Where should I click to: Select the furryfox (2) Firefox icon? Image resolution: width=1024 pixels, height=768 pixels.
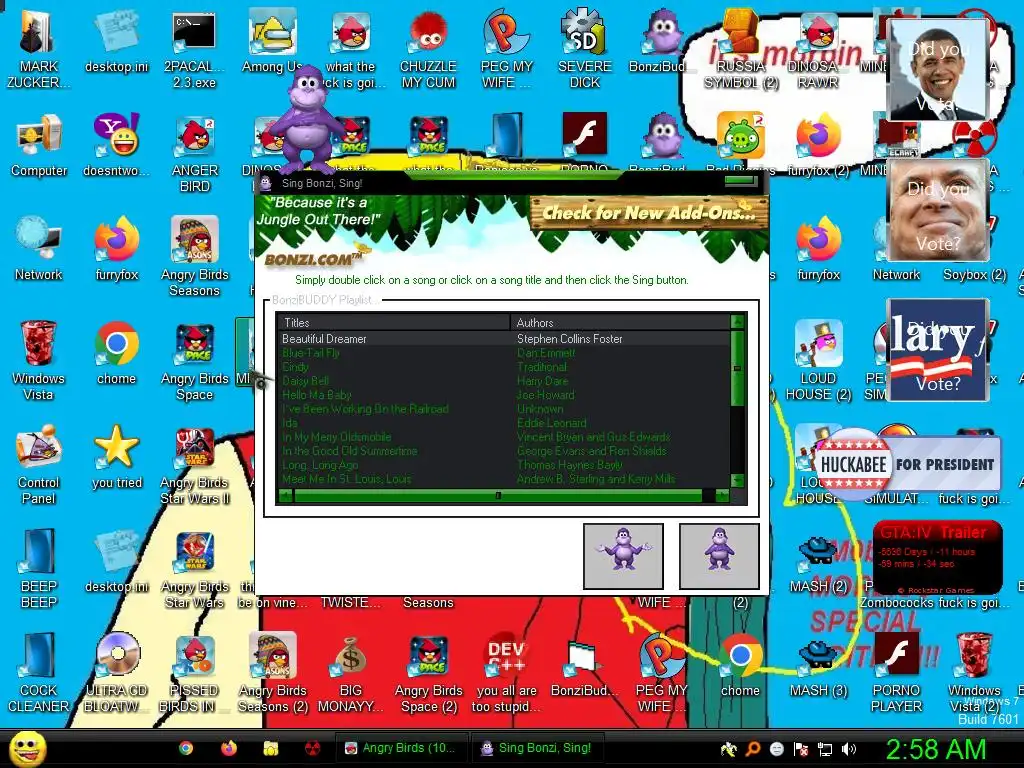(818, 145)
